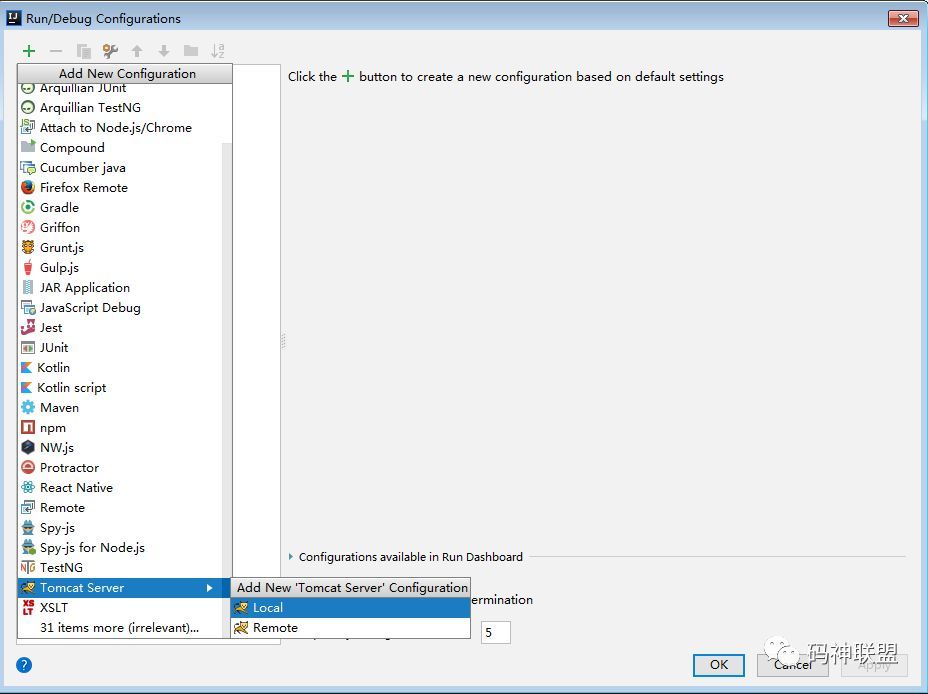The height and width of the screenshot is (694, 928).
Task: Show 31 items more (irrelevant)
Action: [x=120, y=628]
